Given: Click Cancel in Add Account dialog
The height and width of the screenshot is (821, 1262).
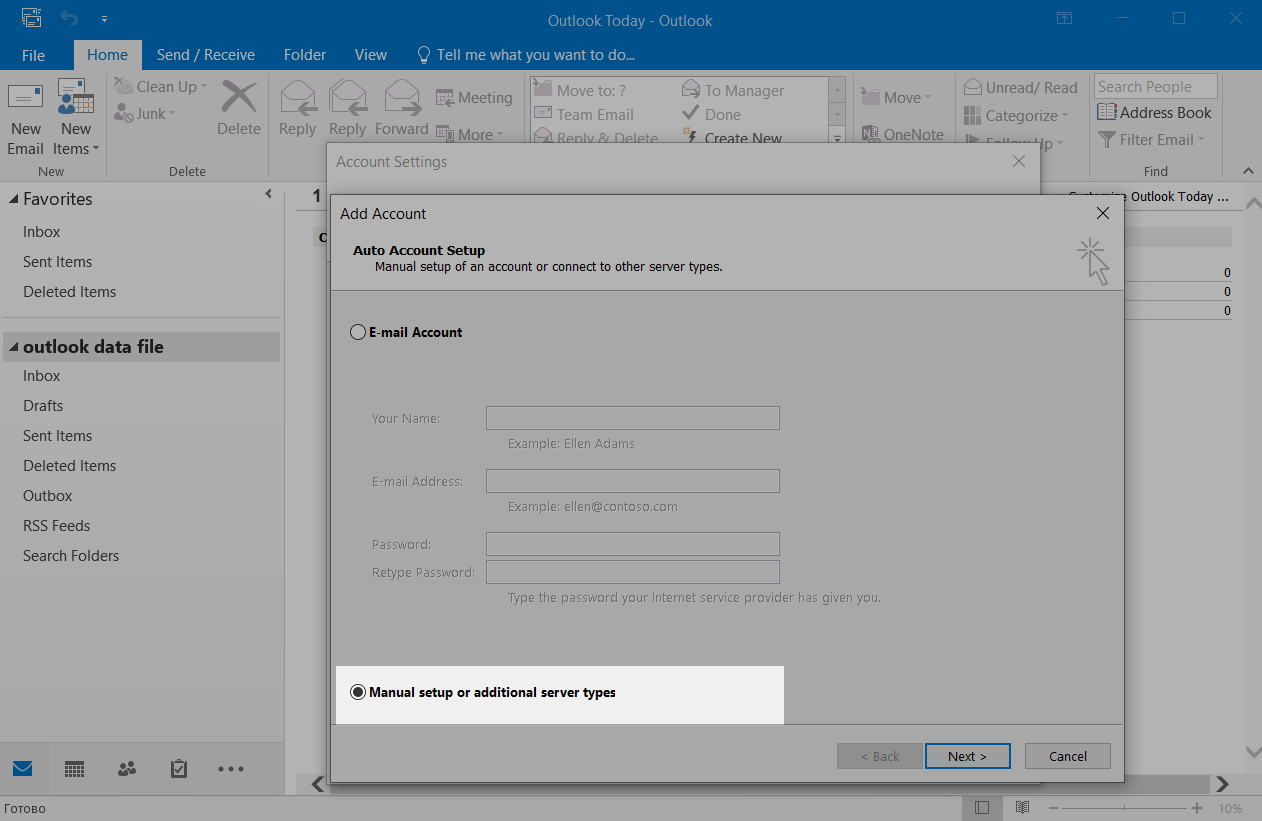Looking at the screenshot, I should [x=1067, y=756].
